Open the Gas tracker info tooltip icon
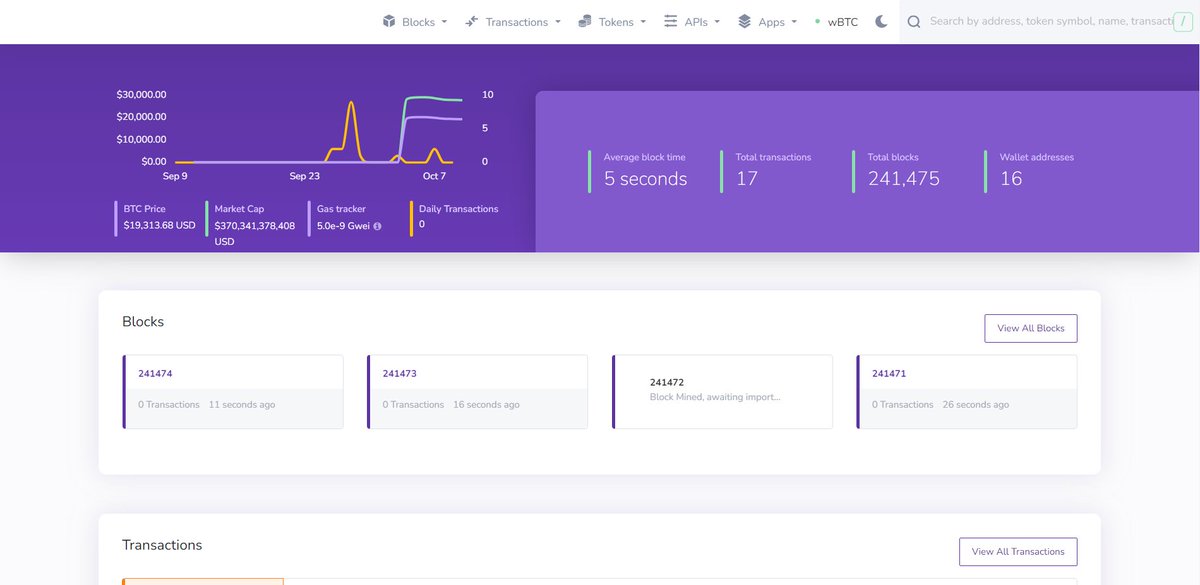 [x=376, y=225]
